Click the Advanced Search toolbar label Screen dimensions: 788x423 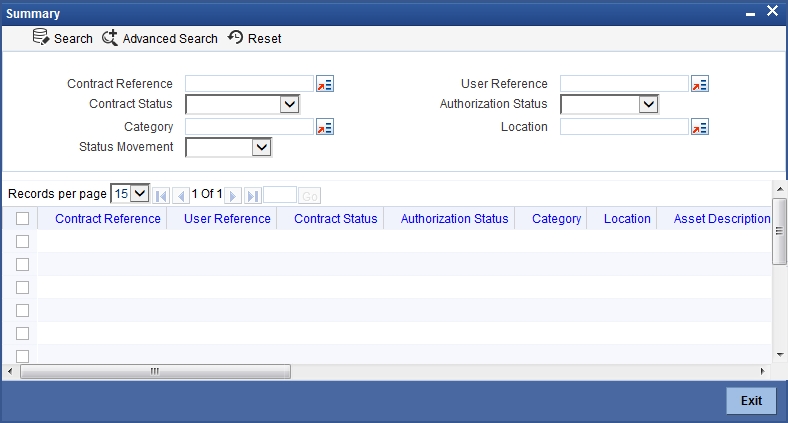(x=170, y=39)
